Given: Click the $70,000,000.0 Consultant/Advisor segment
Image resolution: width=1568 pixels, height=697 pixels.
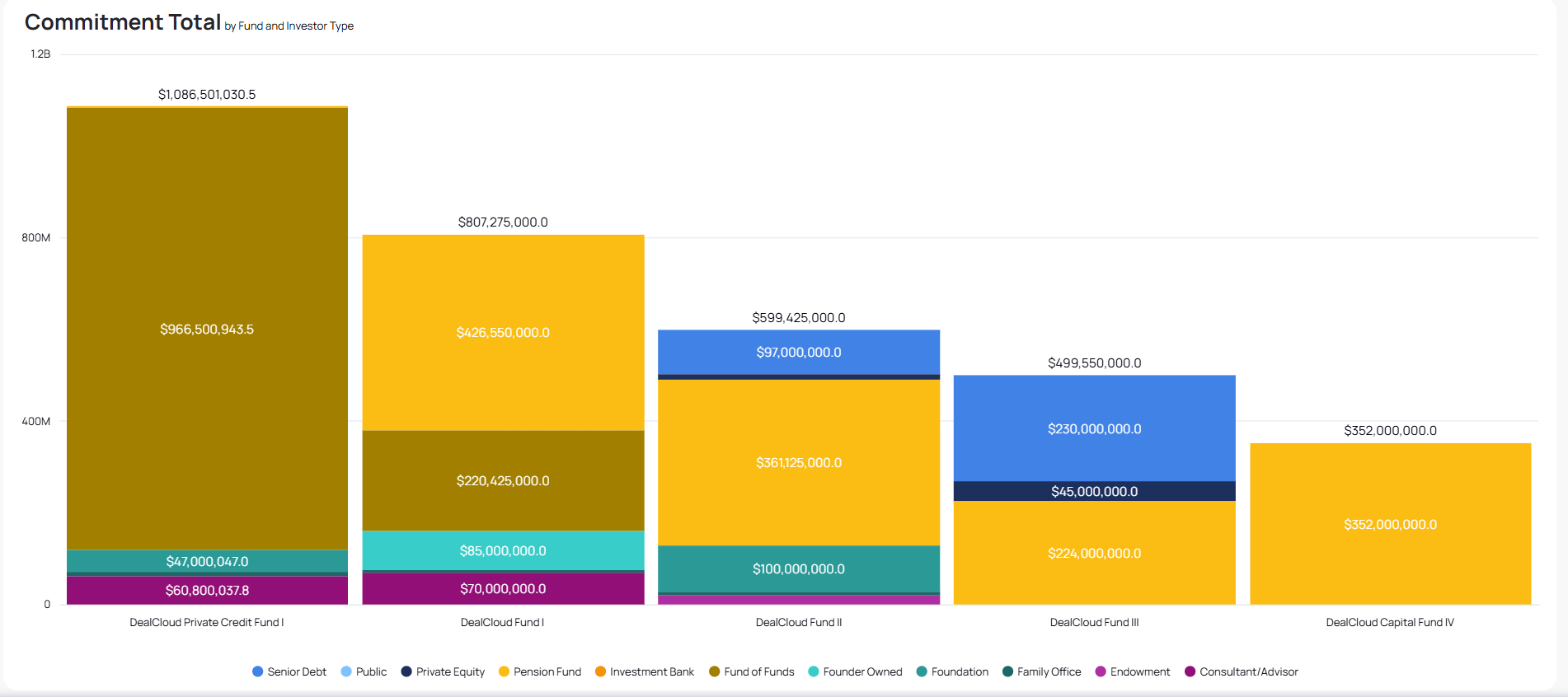Looking at the screenshot, I should 503,589.
